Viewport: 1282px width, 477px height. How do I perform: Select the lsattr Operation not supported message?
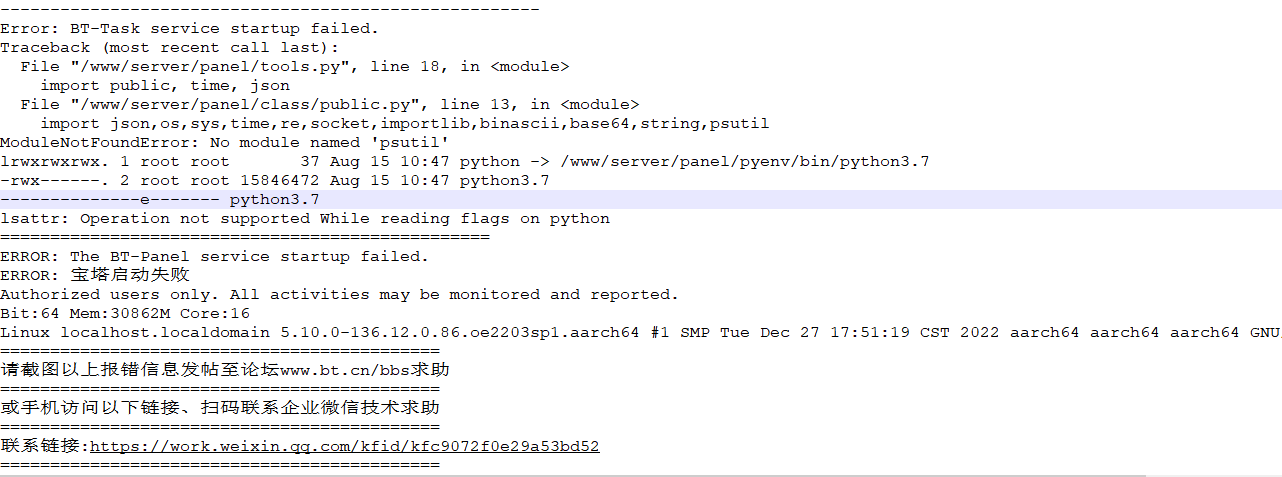(x=305, y=218)
